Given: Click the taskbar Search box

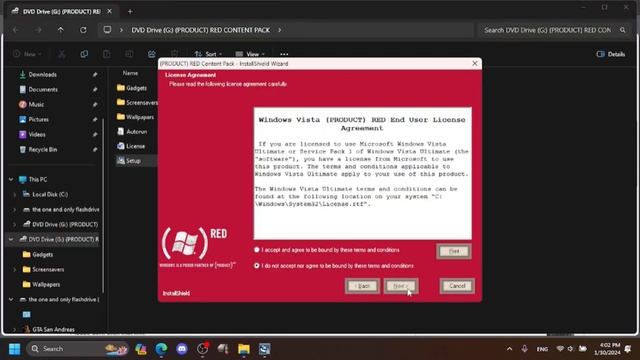Looking at the screenshot, I should pyautogui.click(x=78, y=349).
